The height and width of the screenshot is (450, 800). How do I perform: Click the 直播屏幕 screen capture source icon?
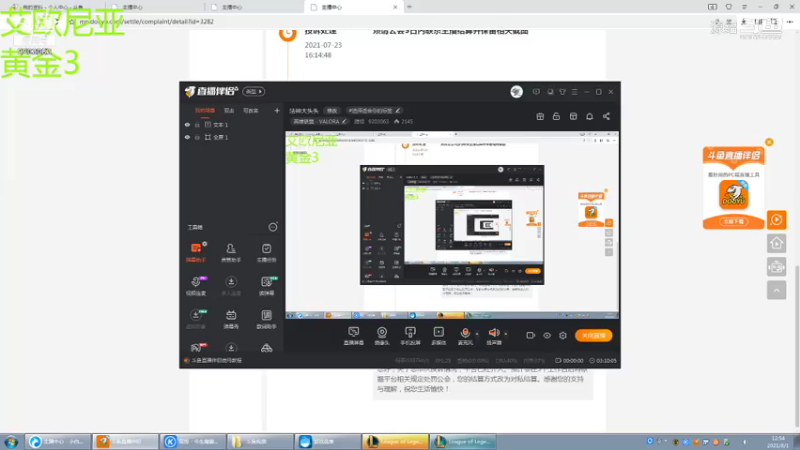(x=354, y=336)
